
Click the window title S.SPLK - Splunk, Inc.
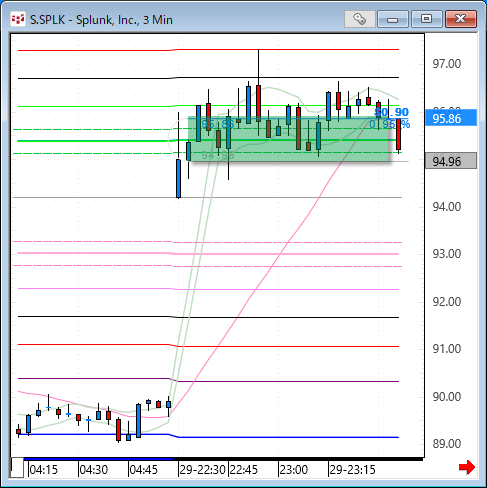pos(101,20)
